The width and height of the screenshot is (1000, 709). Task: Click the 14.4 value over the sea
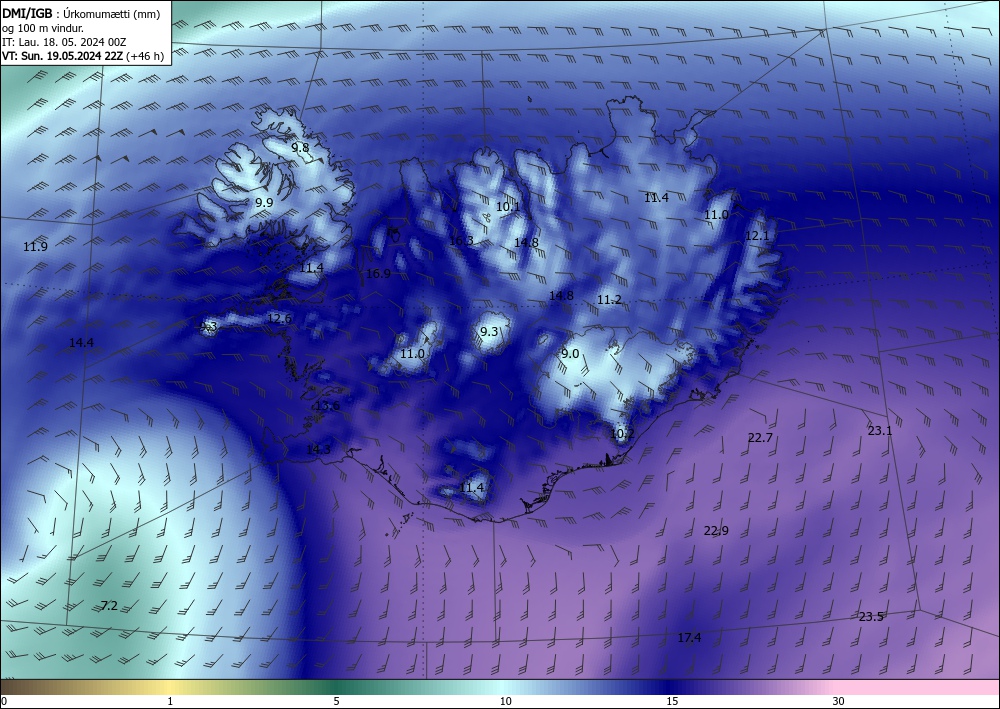[81, 343]
